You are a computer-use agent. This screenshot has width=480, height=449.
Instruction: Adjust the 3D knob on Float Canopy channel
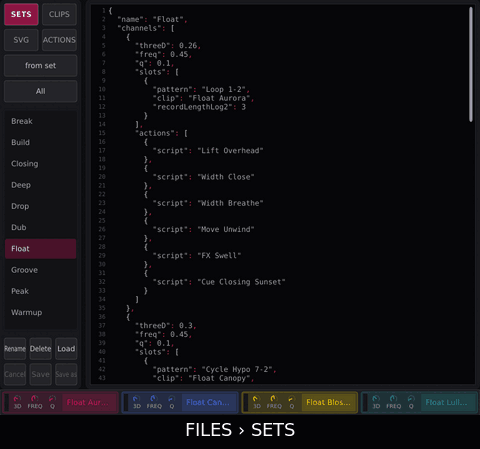tap(137, 402)
